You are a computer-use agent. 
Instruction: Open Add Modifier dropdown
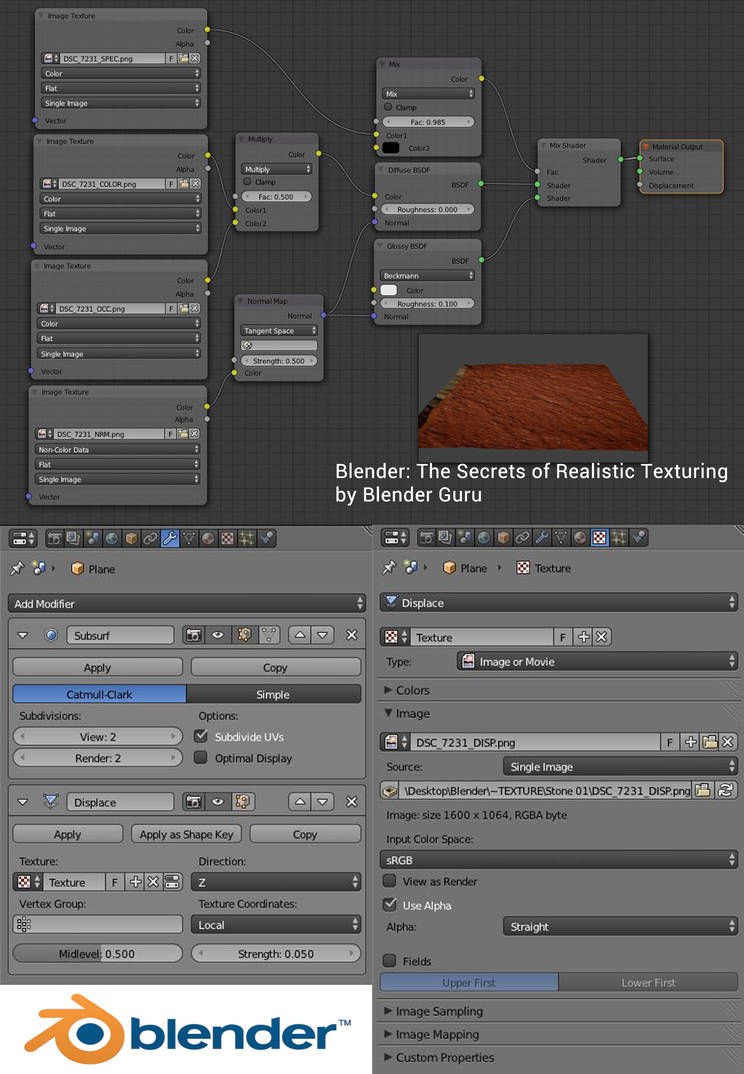pyautogui.click(x=186, y=603)
